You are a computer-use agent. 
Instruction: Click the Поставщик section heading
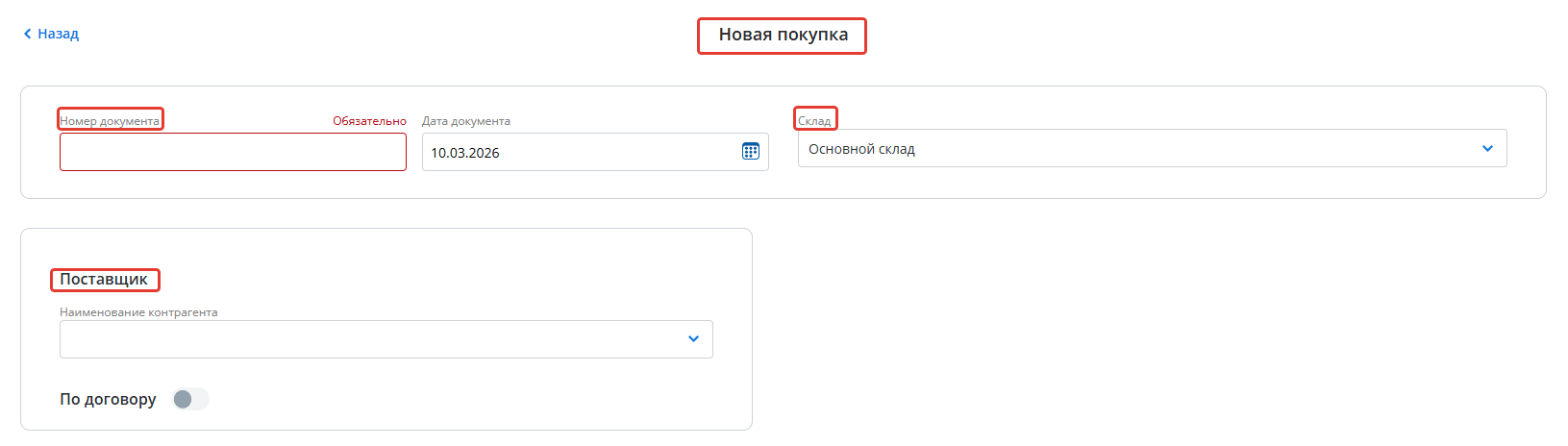pyautogui.click(x=104, y=280)
